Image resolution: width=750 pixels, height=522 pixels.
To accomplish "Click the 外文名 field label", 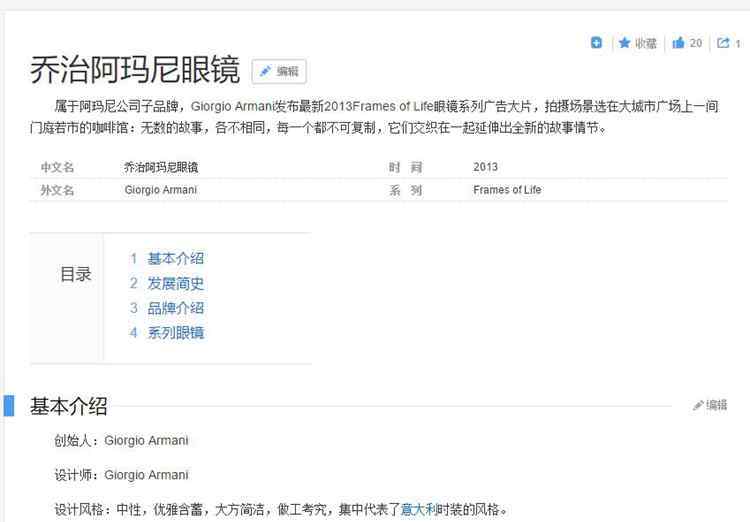I will pos(57,190).
